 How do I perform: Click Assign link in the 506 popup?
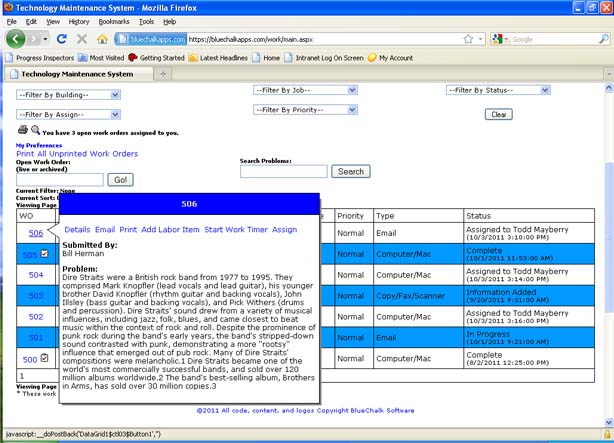tap(284, 230)
